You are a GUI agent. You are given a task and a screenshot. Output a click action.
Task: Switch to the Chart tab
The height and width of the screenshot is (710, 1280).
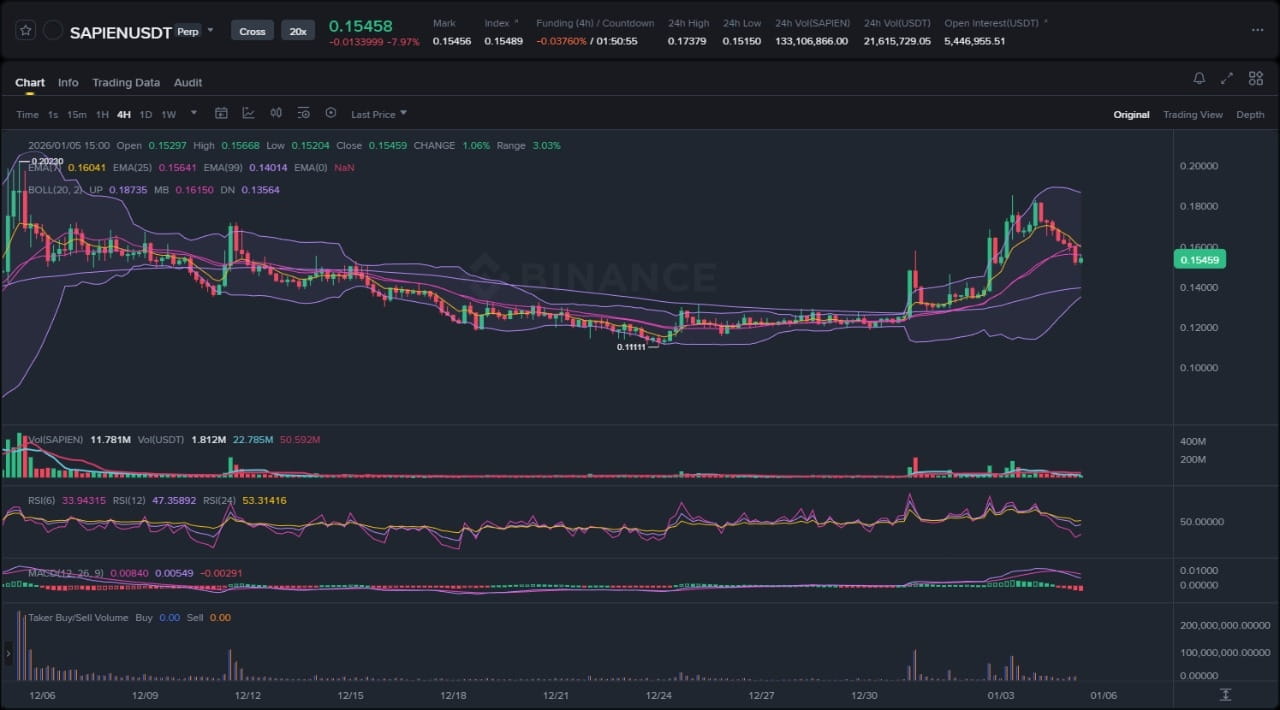click(30, 83)
